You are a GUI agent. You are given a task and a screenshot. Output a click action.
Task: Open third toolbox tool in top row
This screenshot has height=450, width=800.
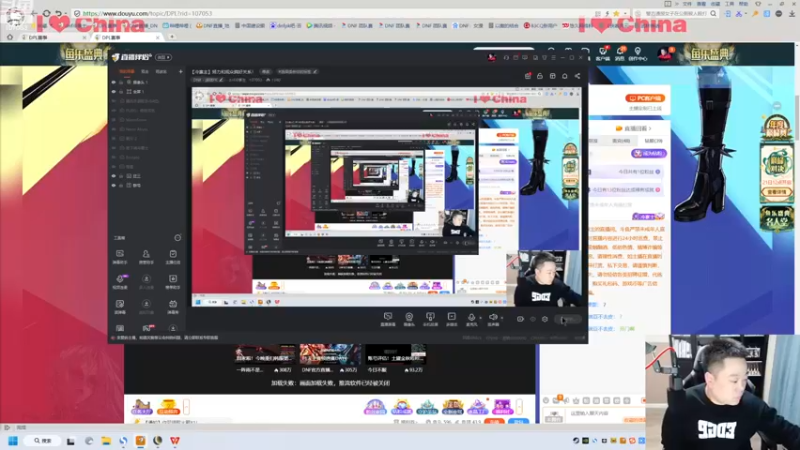coord(173,257)
